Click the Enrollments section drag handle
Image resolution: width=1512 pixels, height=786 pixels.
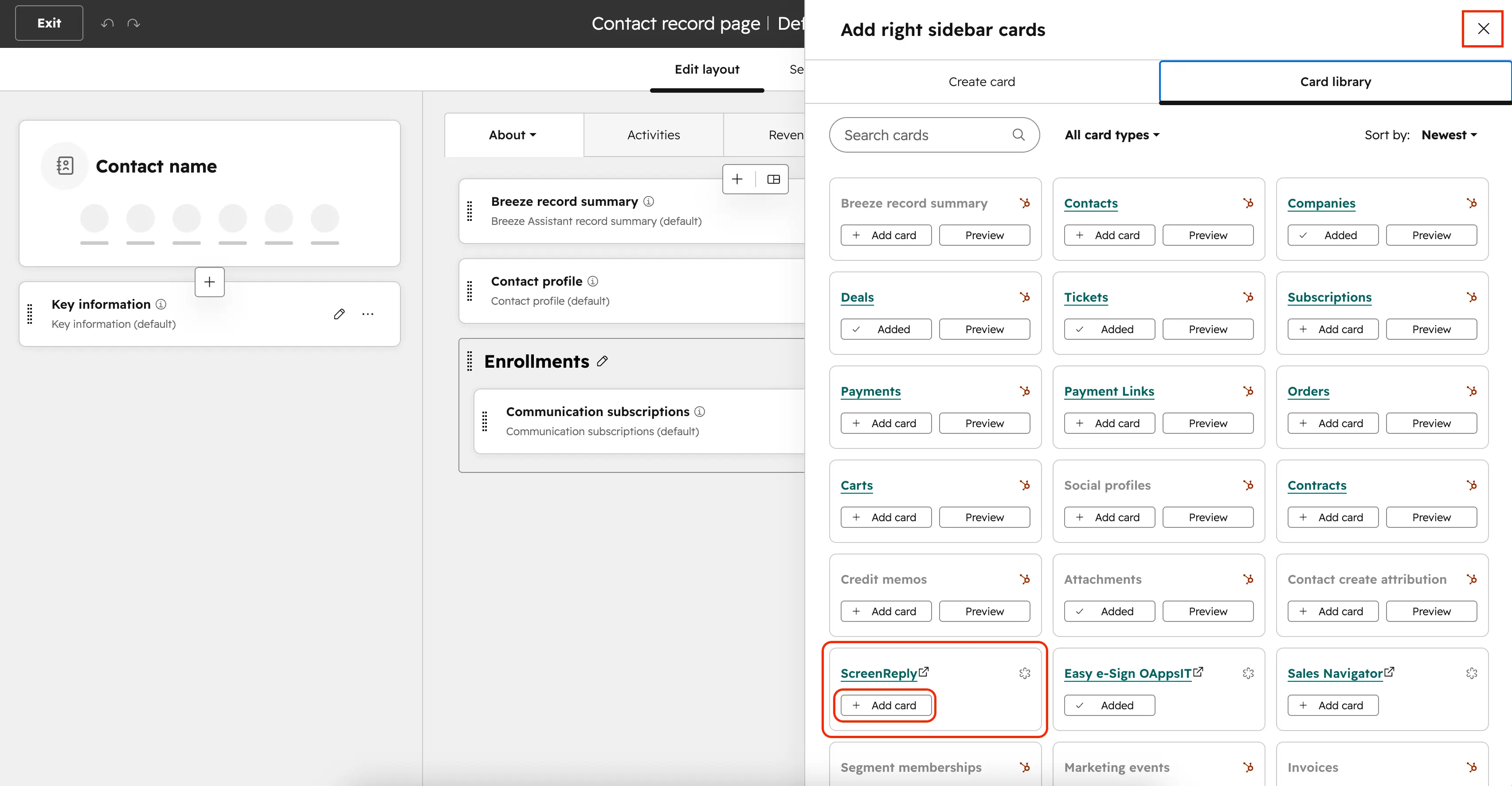point(470,362)
